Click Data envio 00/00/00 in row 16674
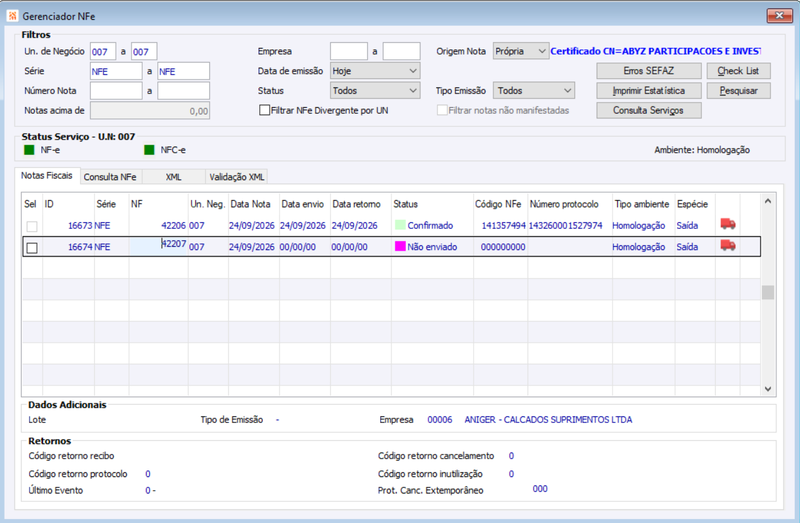This screenshot has width=800, height=523. click(297, 247)
